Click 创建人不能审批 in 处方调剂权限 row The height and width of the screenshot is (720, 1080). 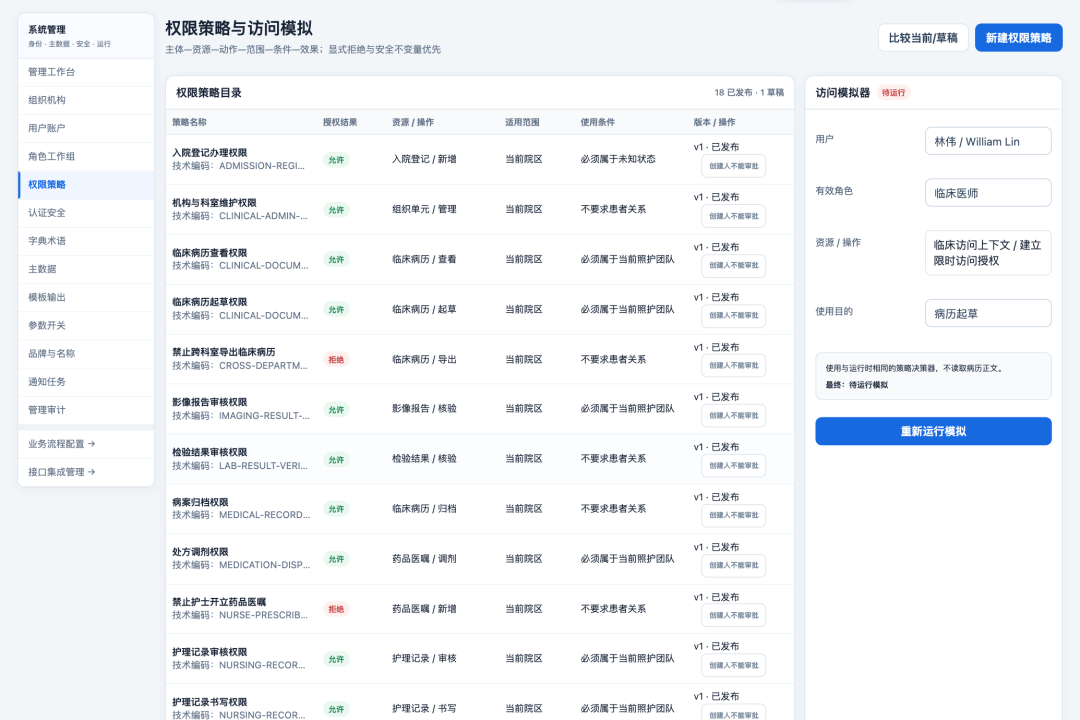[x=734, y=566]
